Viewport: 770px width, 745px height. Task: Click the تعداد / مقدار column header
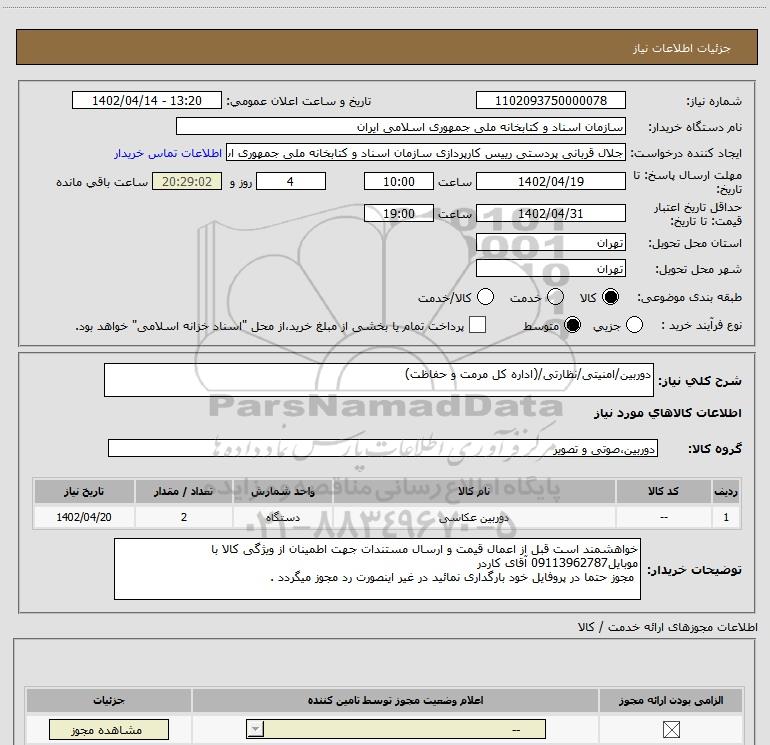pyautogui.click(x=184, y=492)
